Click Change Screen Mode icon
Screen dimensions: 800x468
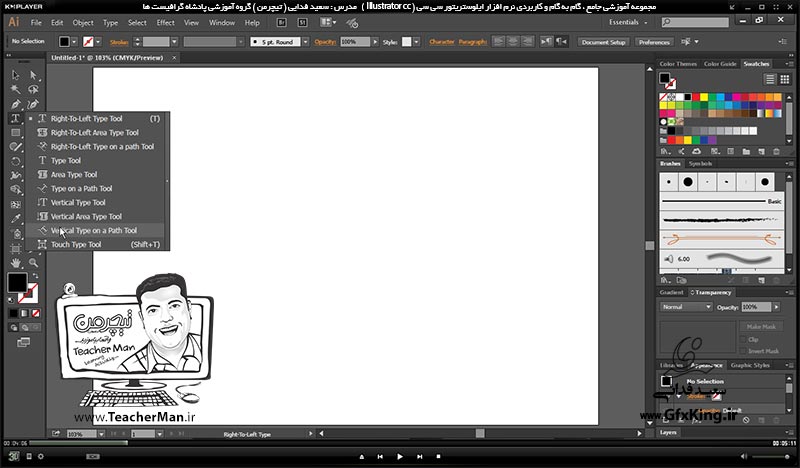click(x=23, y=342)
